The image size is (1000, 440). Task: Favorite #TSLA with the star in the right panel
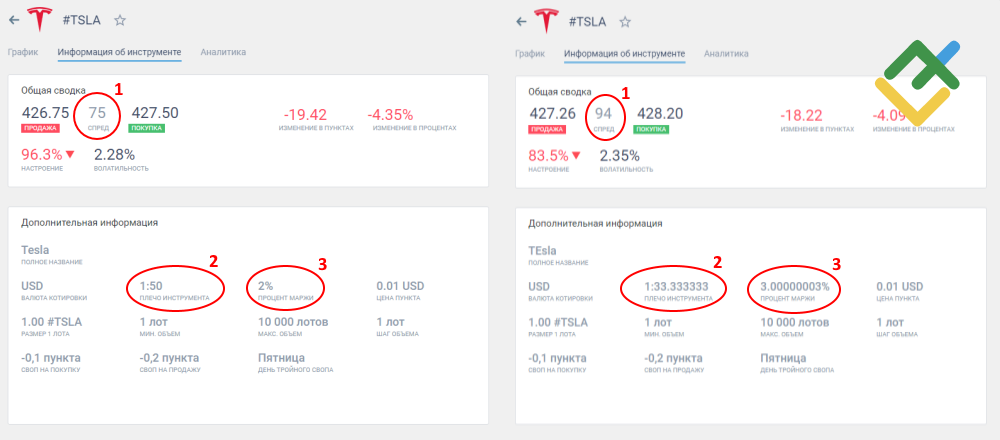[x=625, y=22]
